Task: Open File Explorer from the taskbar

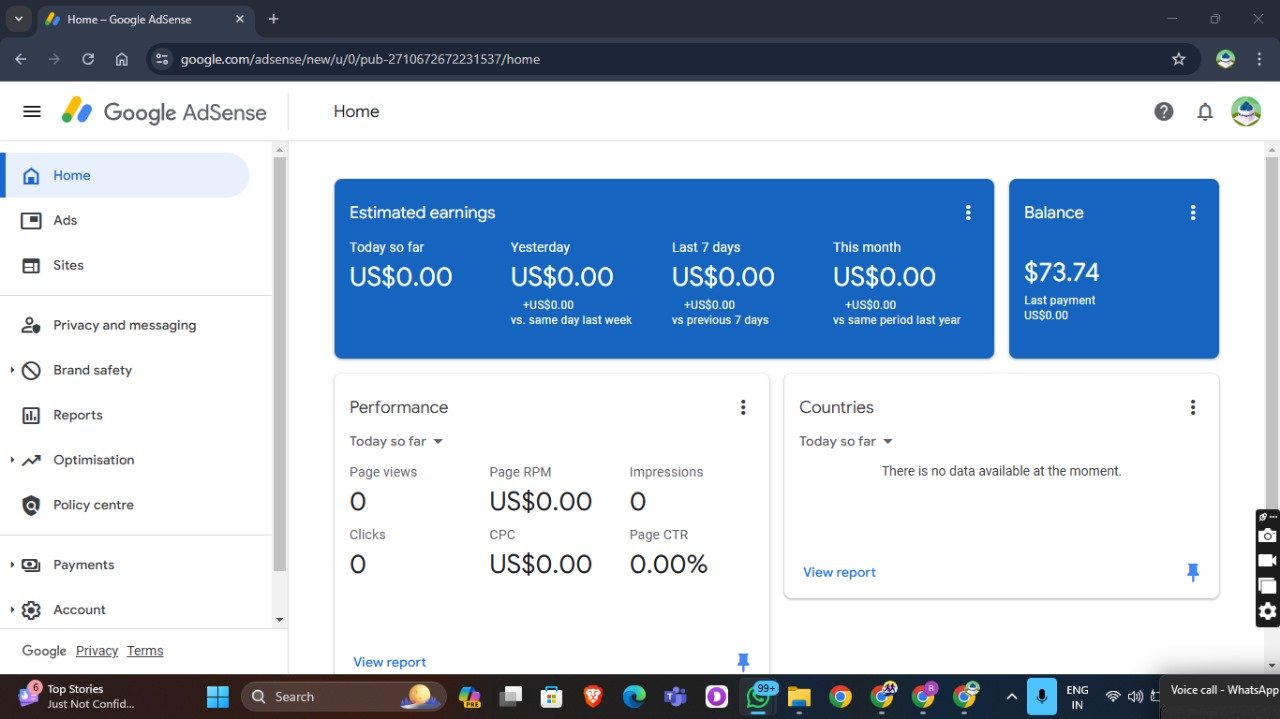Action: point(798,696)
